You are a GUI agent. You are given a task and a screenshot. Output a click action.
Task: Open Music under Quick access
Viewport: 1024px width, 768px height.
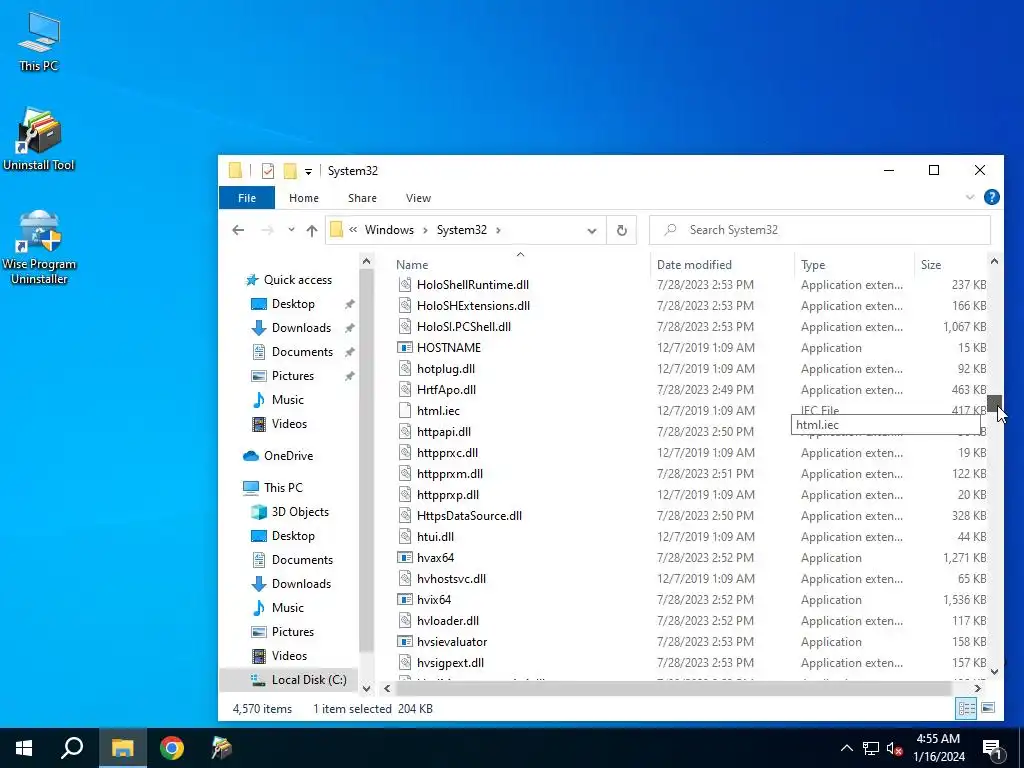point(287,400)
